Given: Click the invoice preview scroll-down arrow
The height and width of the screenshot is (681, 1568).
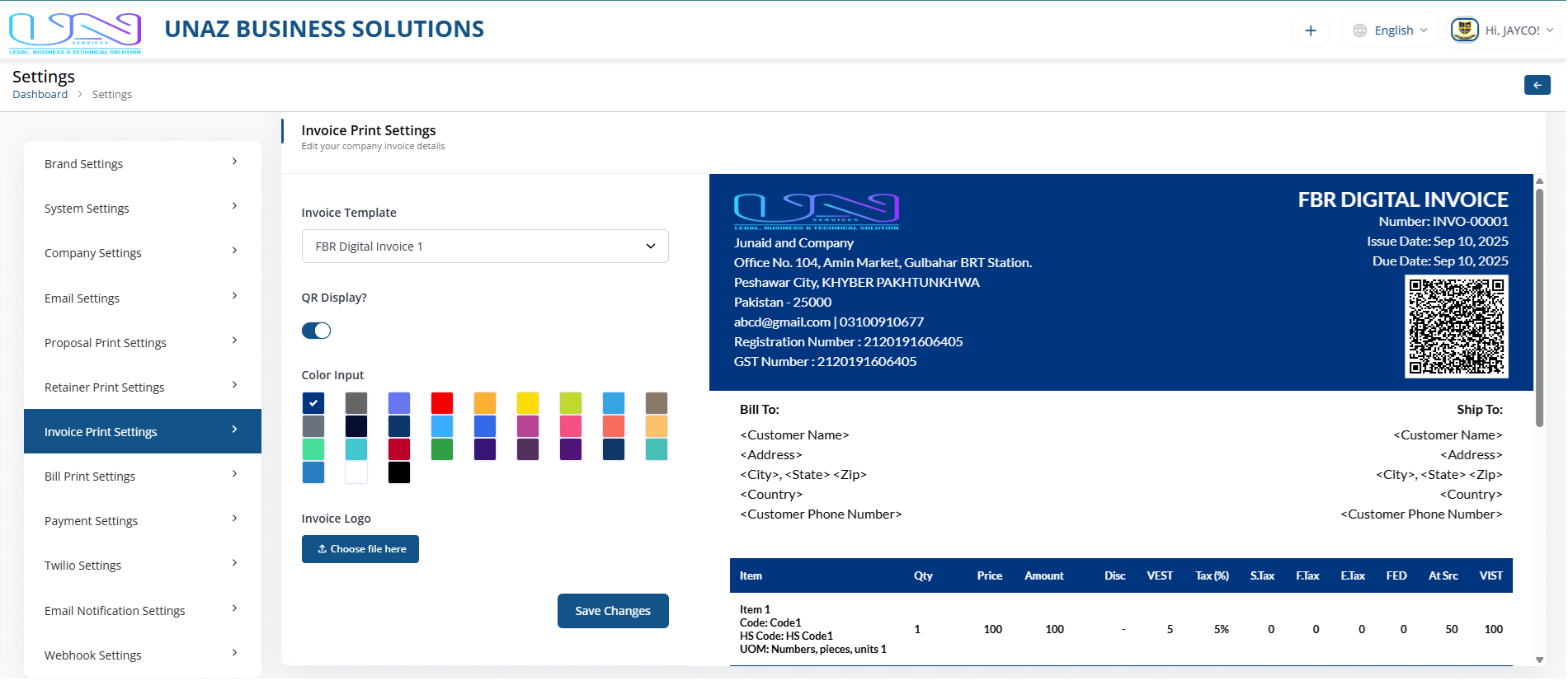Looking at the screenshot, I should [x=1539, y=660].
